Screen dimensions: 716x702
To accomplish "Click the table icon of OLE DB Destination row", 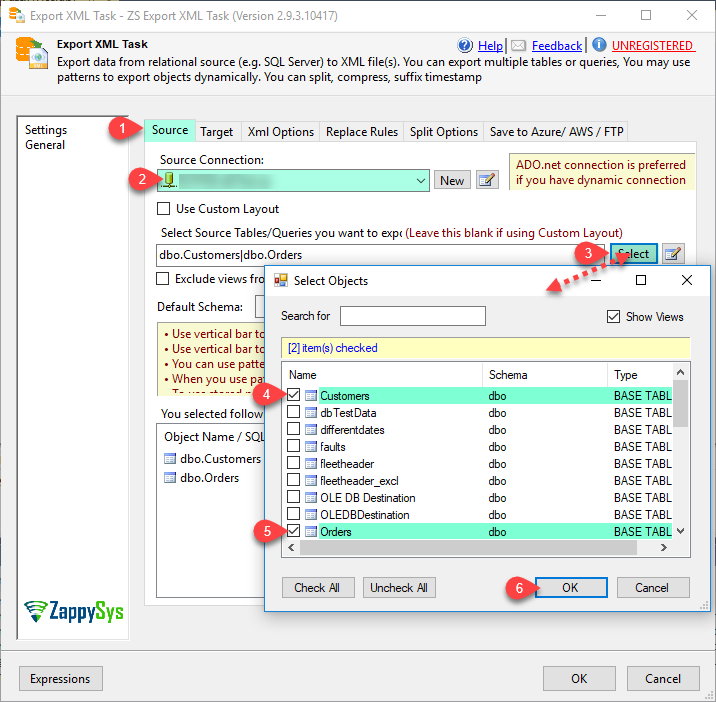I will (311, 498).
